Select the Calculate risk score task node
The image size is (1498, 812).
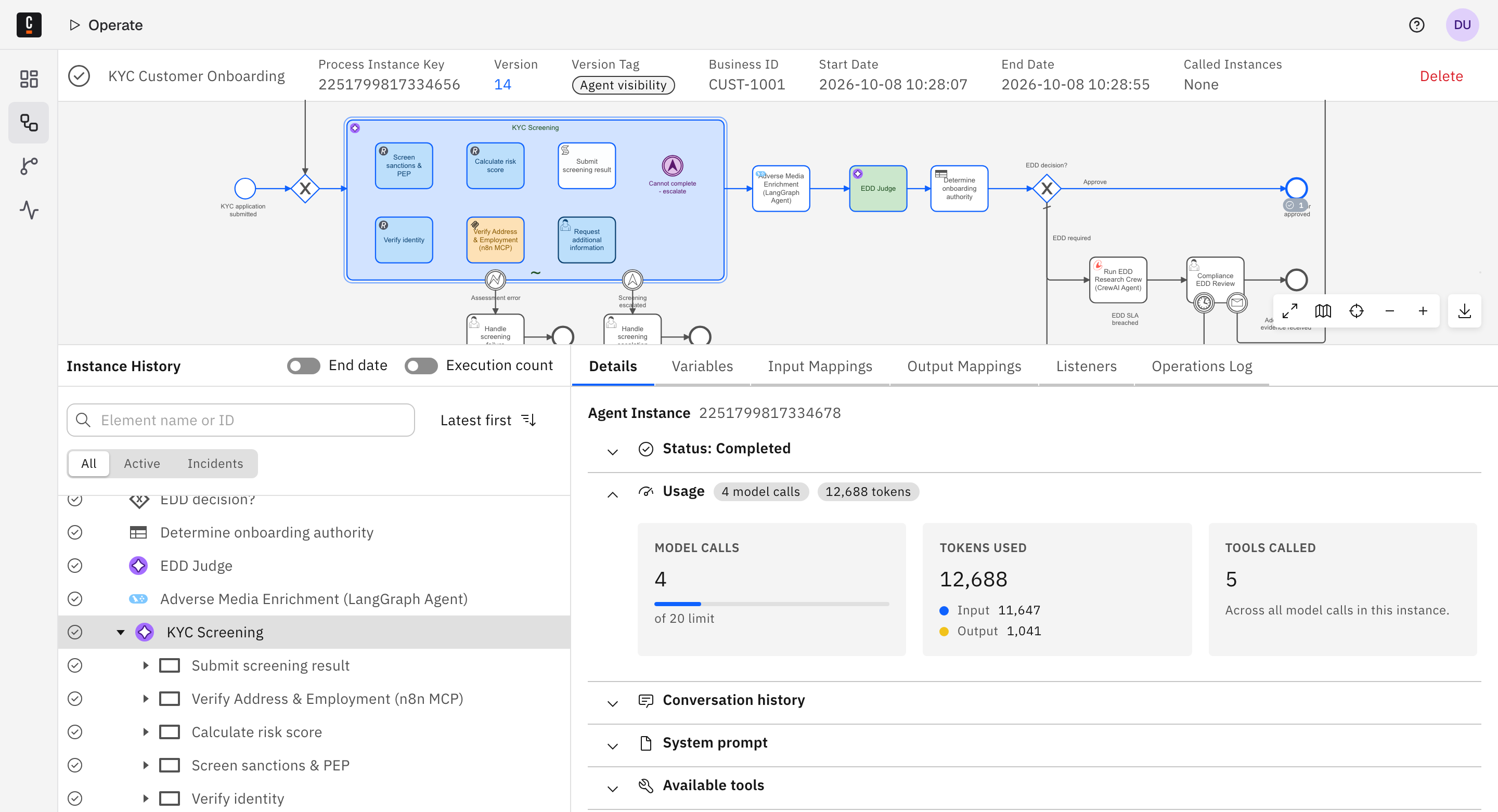click(x=495, y=166)
